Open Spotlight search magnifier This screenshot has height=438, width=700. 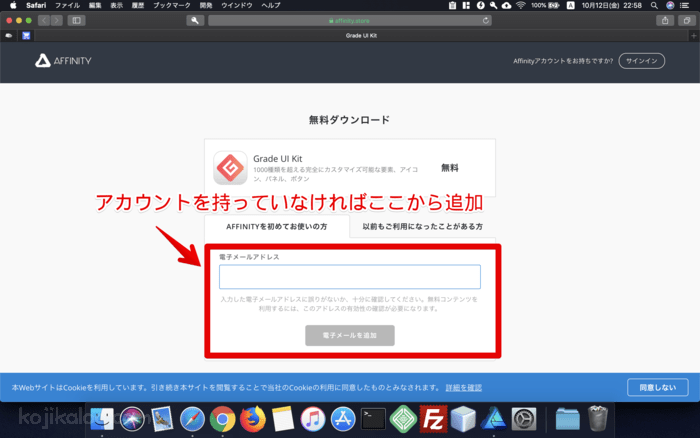click(654, 5)
